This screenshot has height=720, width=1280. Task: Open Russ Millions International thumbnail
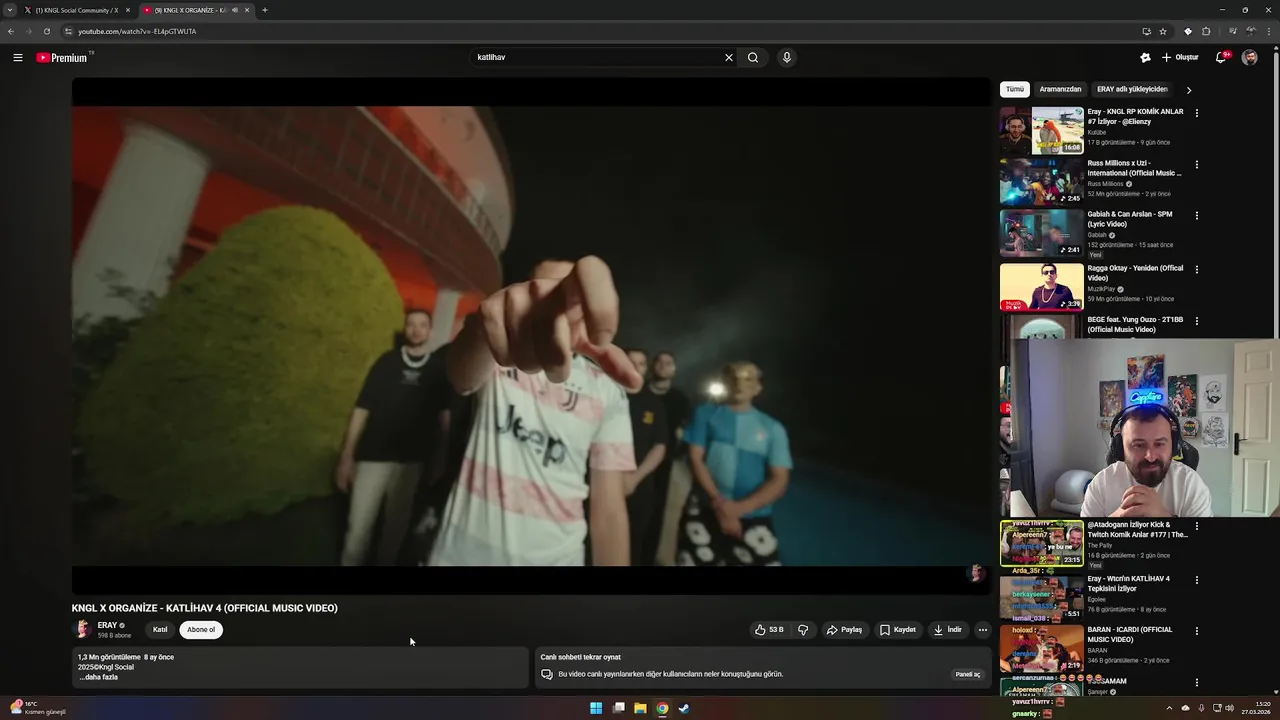(x=1042, y=181)
